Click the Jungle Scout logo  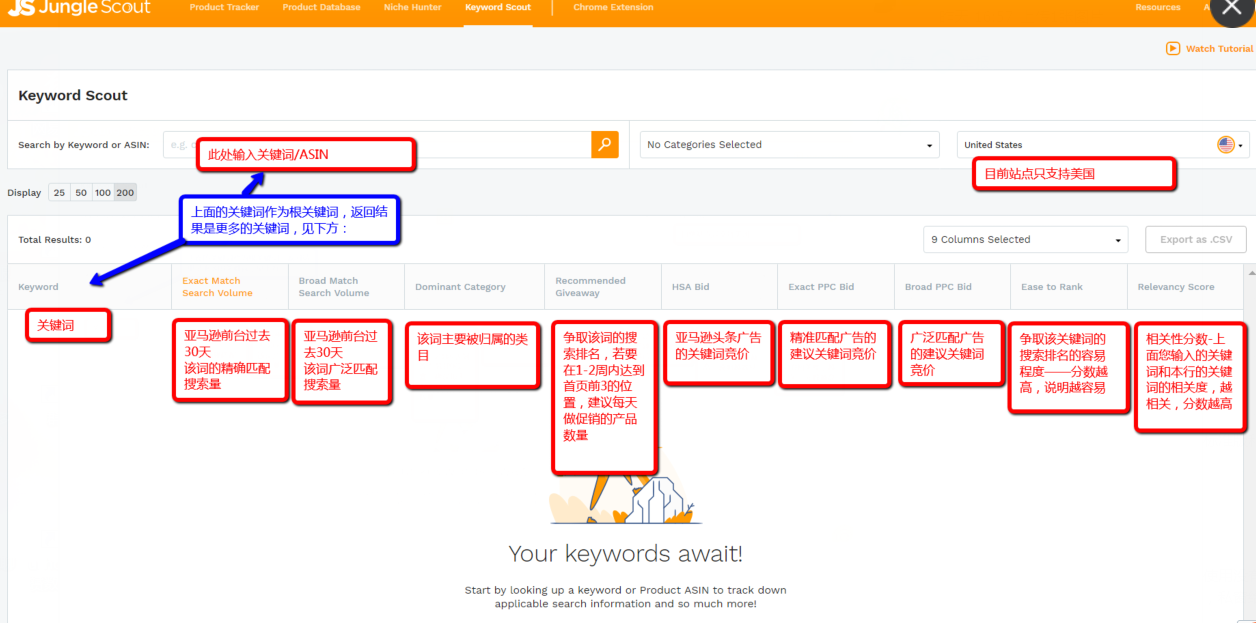click(x=78, y=8)
